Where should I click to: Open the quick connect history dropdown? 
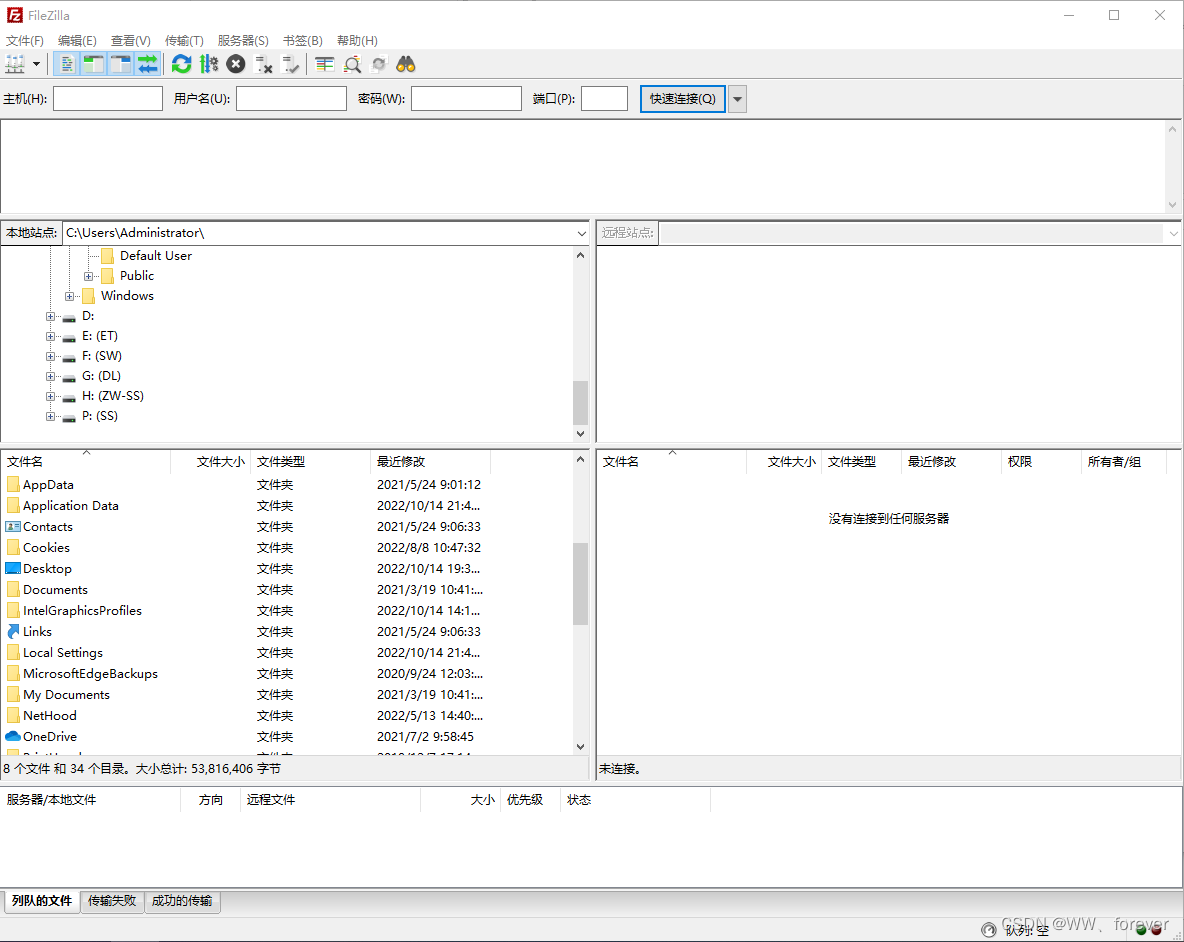738,99
